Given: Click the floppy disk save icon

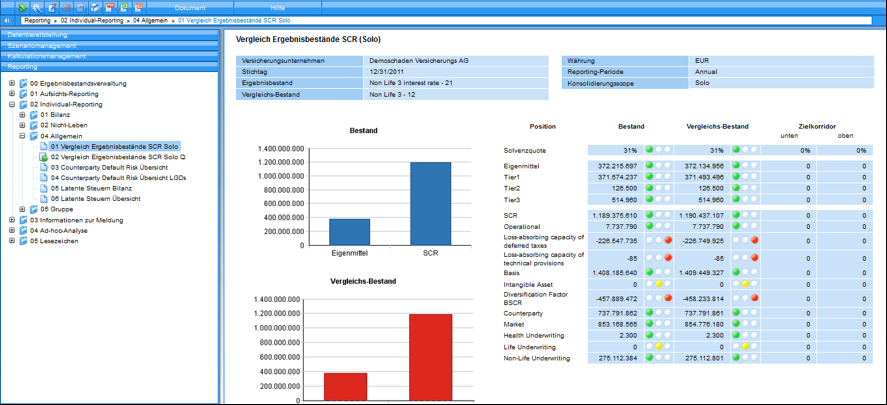Looking at the screenshot, I should [x=81, y=7].
